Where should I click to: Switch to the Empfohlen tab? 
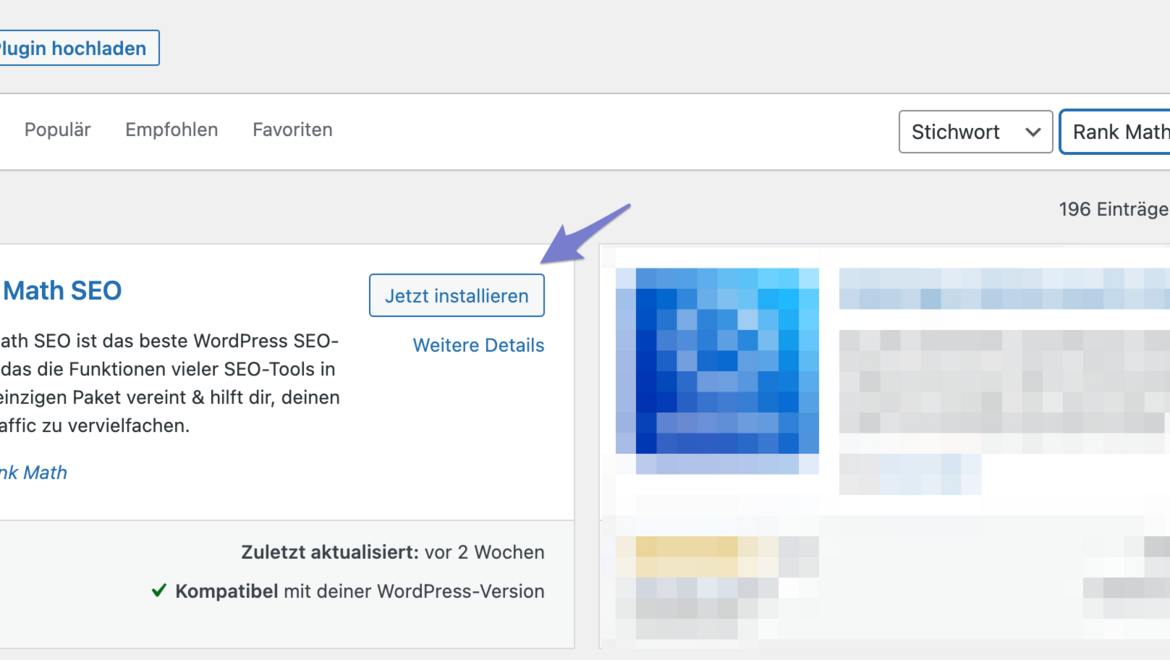point(172,130)
